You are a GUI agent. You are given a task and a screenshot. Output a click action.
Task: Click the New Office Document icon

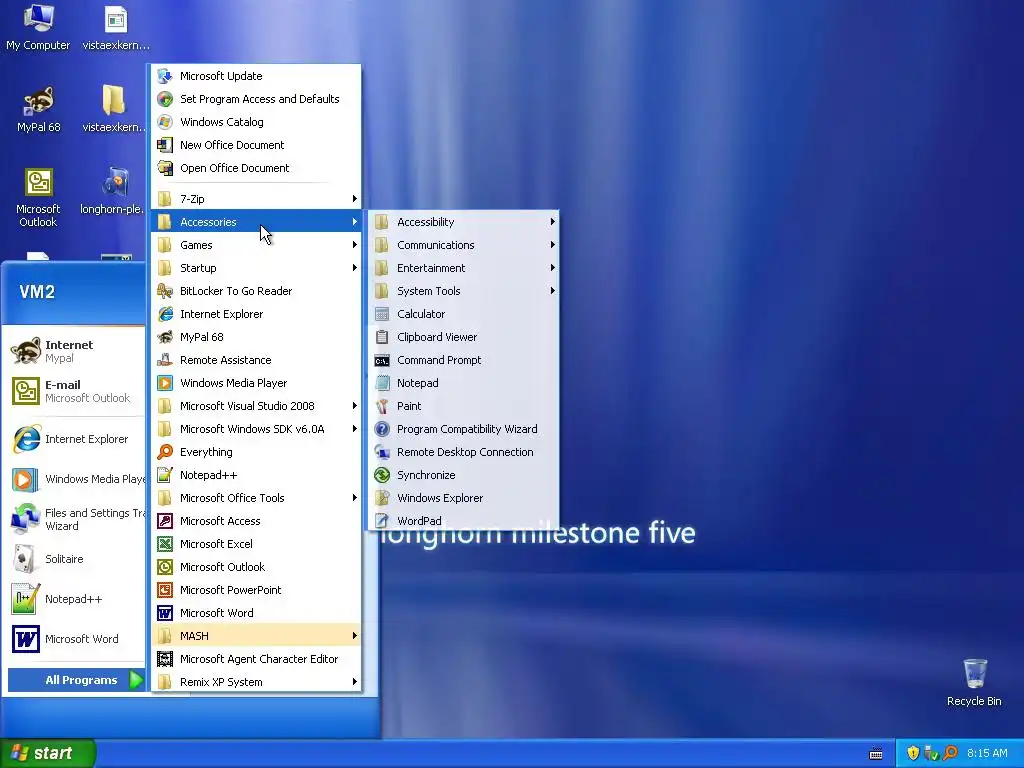(x=165, y=145)
